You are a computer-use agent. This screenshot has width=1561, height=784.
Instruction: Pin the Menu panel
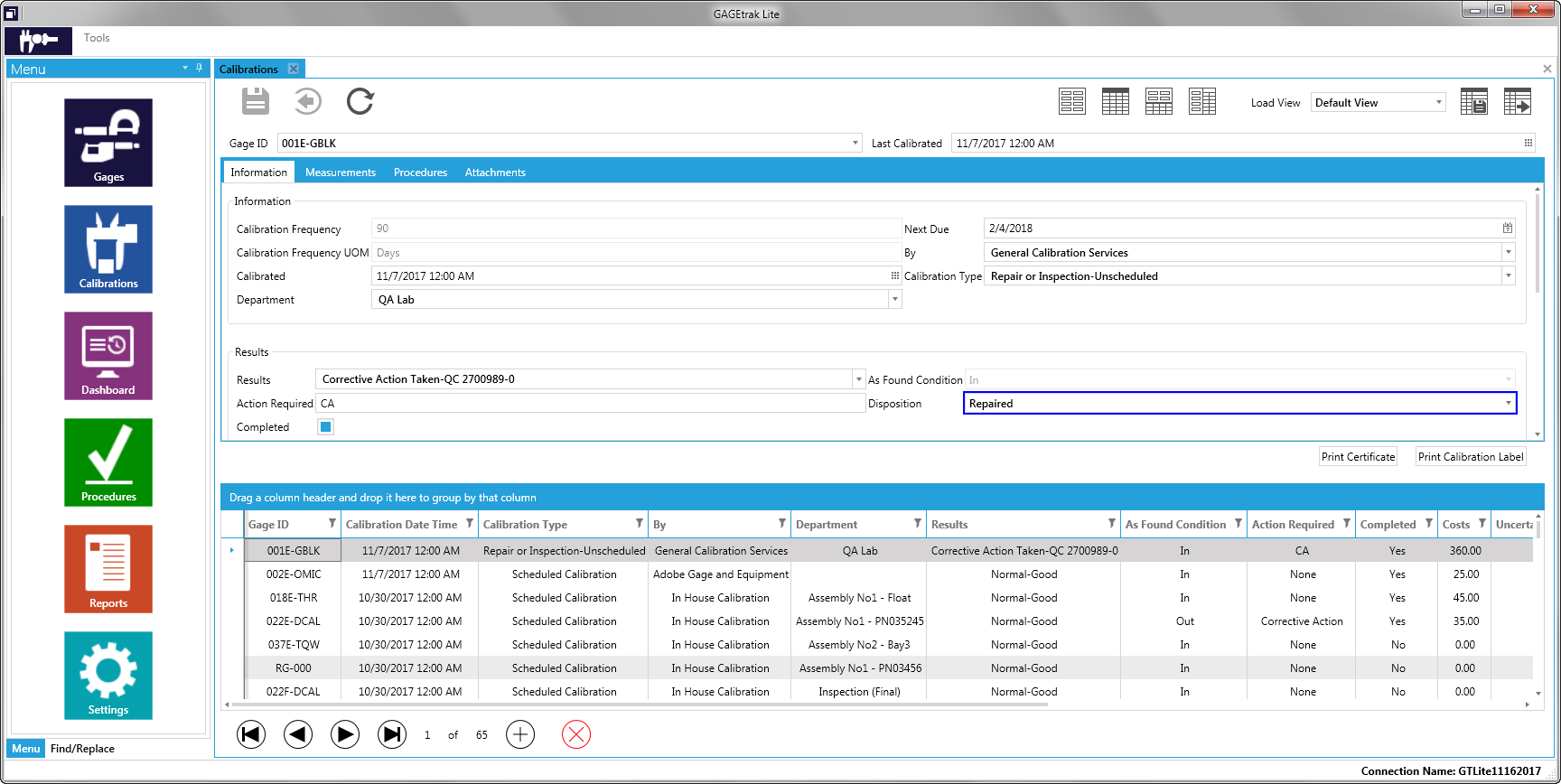pyautogui.click(x=200, y=68)
